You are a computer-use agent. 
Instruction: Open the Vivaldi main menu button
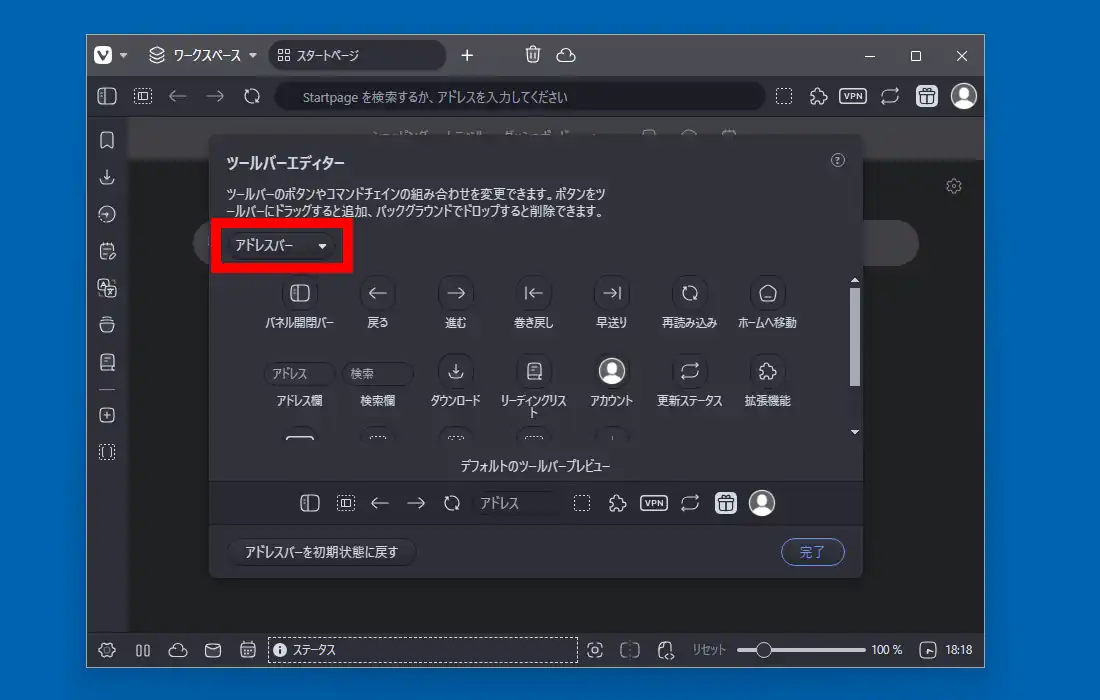[x=103, y=55]
